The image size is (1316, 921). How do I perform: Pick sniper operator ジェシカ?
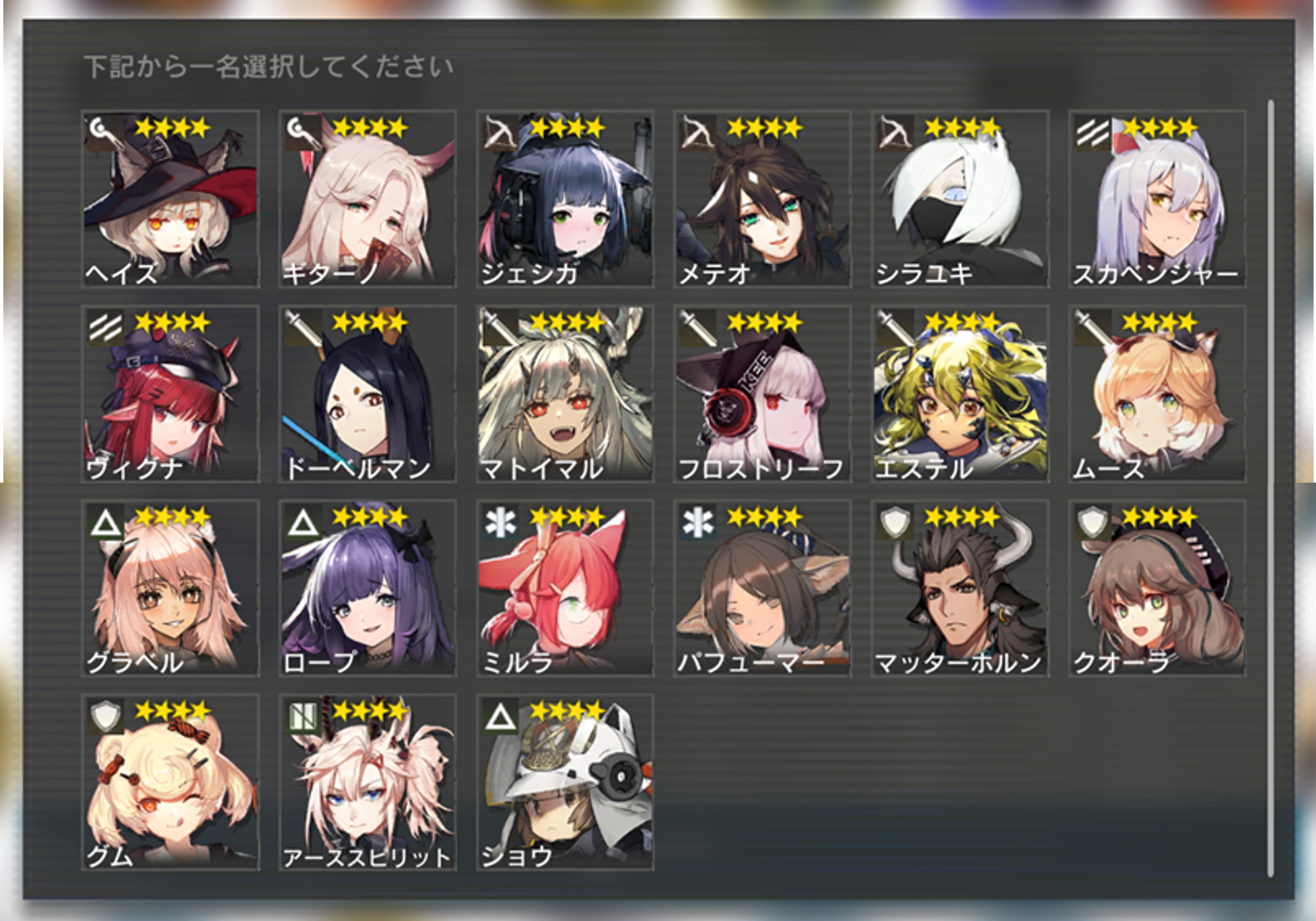pos(565,199)
